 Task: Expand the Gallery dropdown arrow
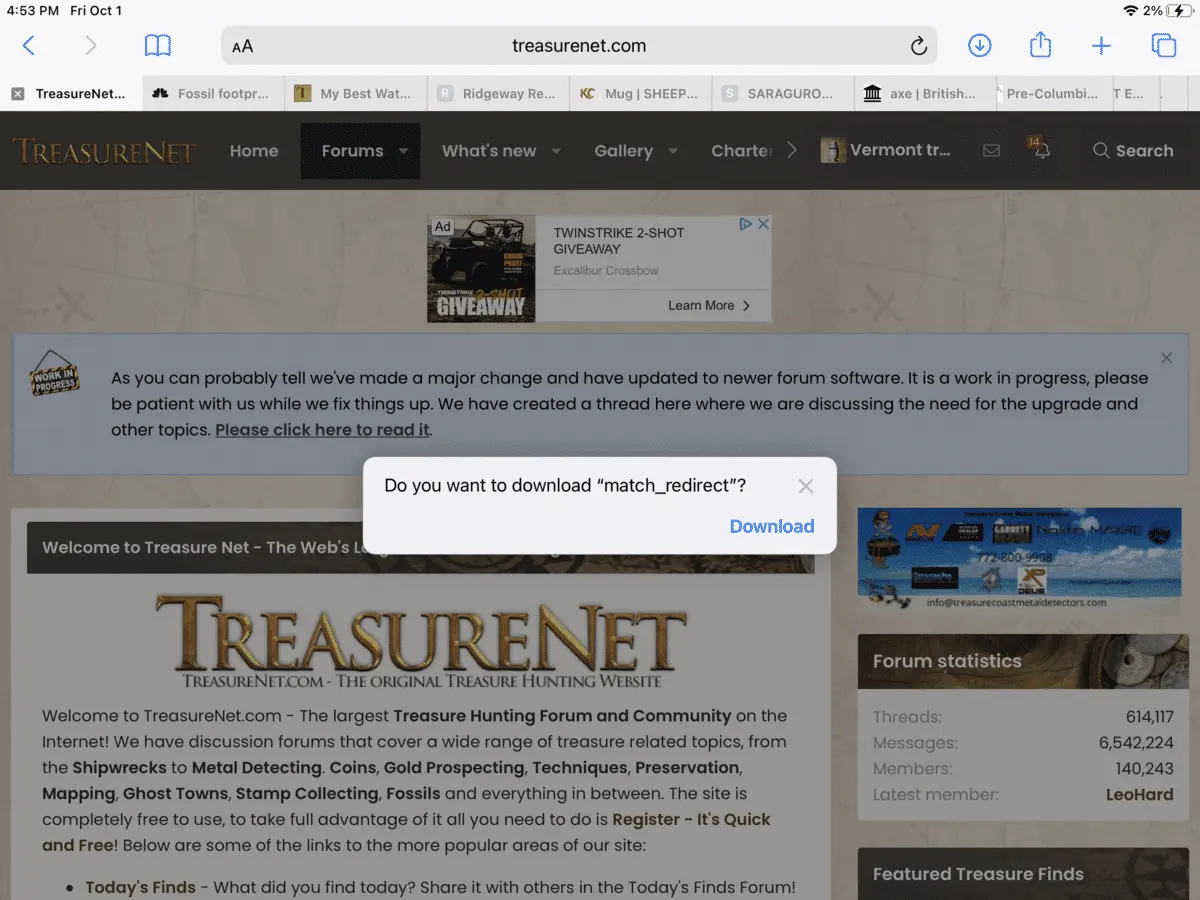[673, 151]
